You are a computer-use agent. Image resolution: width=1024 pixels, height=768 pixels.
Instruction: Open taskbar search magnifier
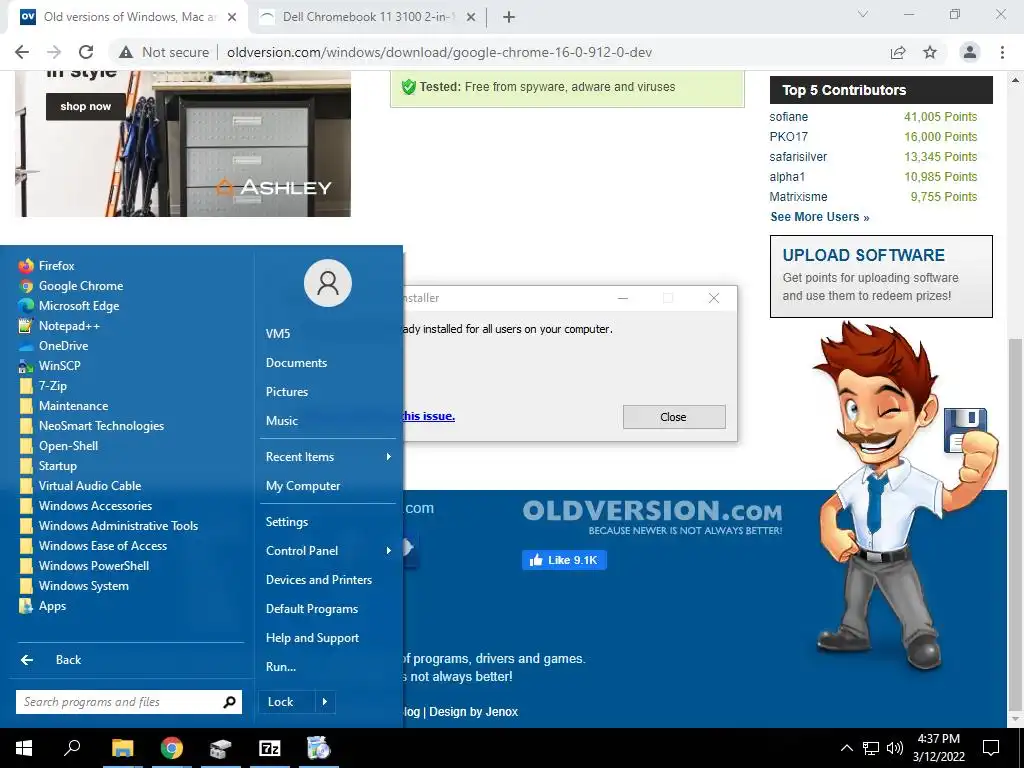pyautogui.click(x=72, y=748)
